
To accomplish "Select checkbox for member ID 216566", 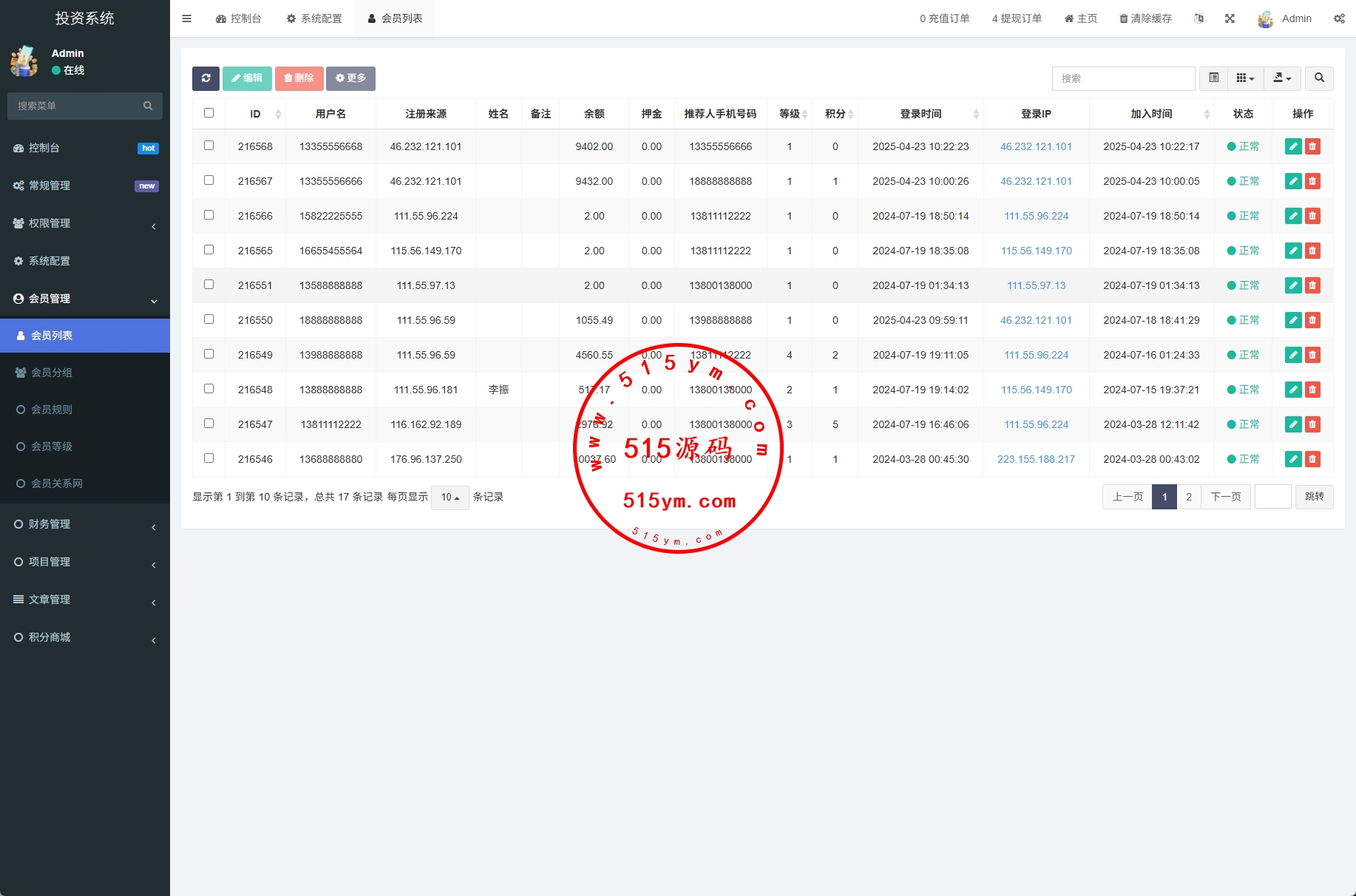I will coord(209,215).
